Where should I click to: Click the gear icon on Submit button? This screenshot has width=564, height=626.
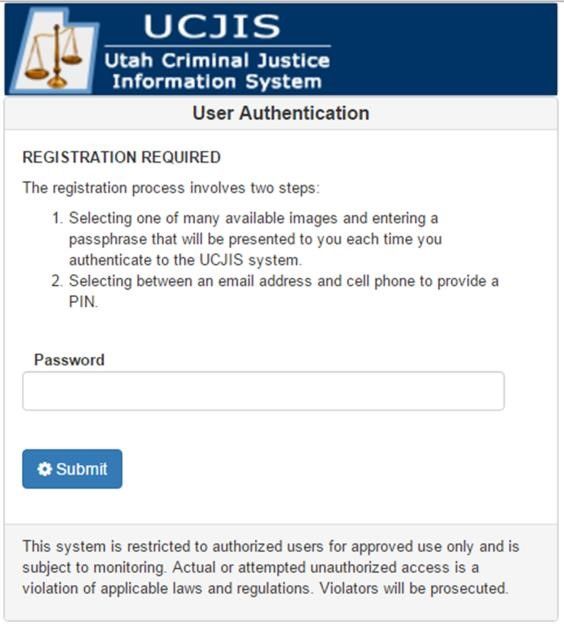point(45,469)
